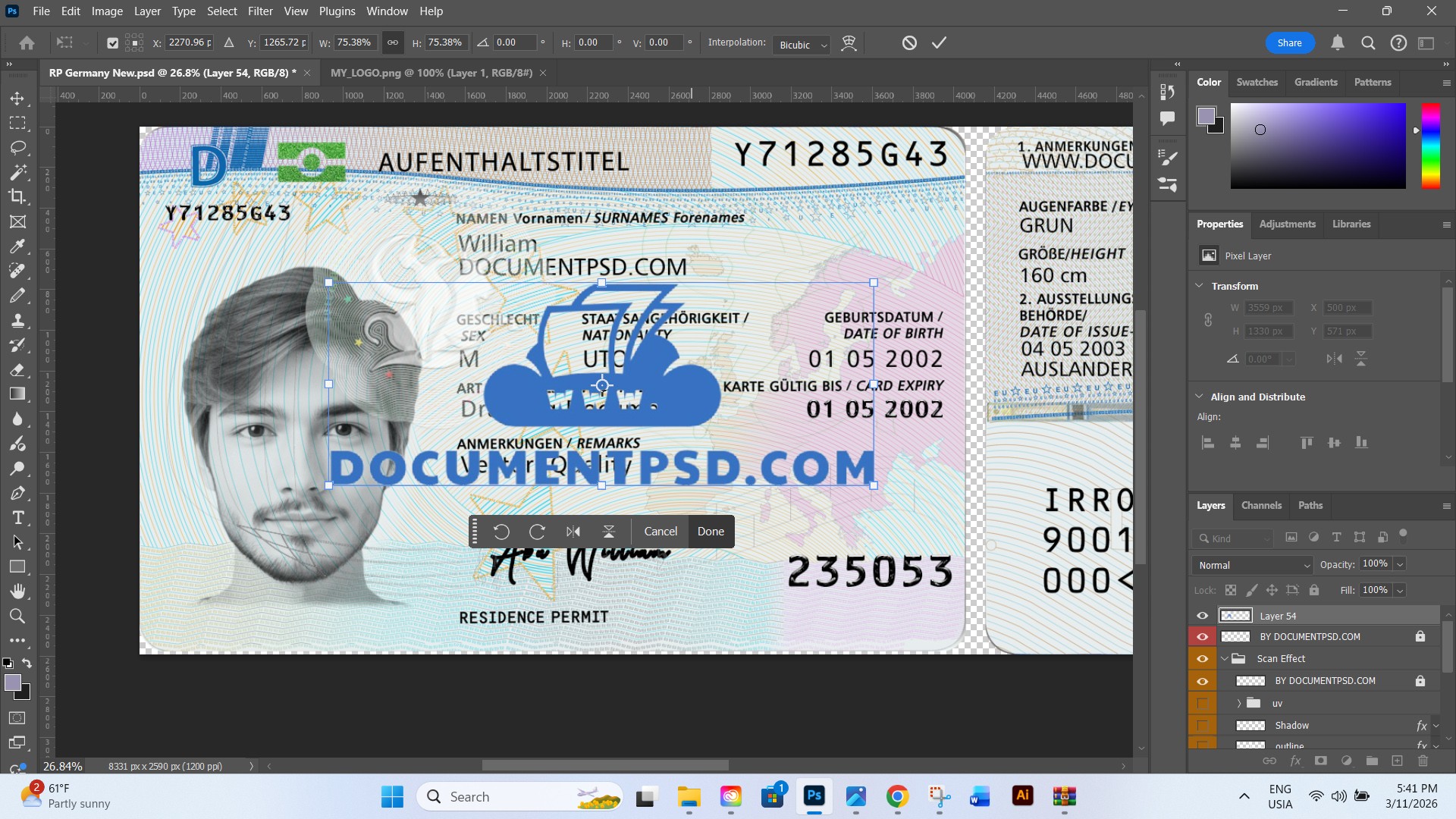Toggle the reference point checkbox
1456x819 pixels.
(x=112, y=43)
